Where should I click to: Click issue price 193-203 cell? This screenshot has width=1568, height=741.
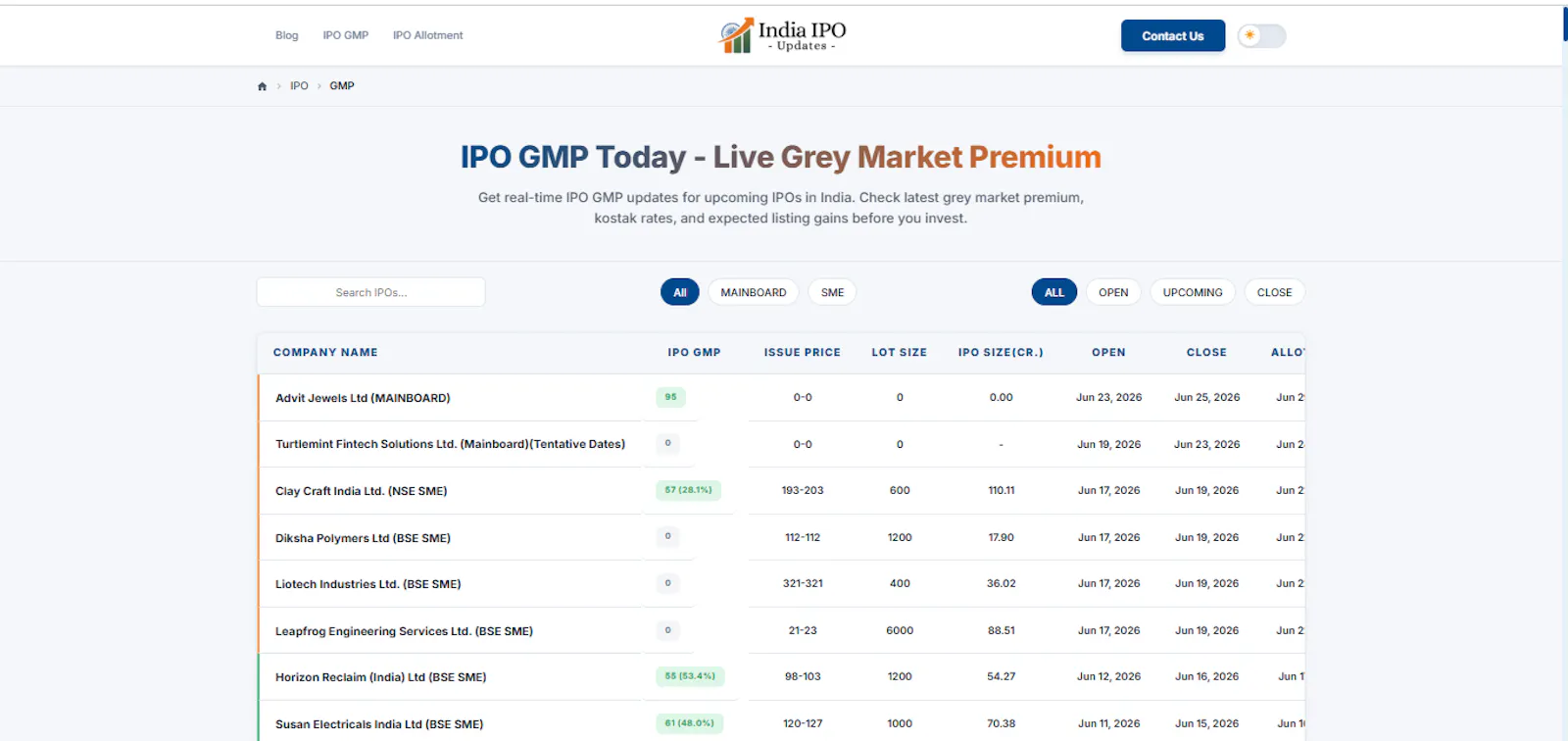[803, 490]
